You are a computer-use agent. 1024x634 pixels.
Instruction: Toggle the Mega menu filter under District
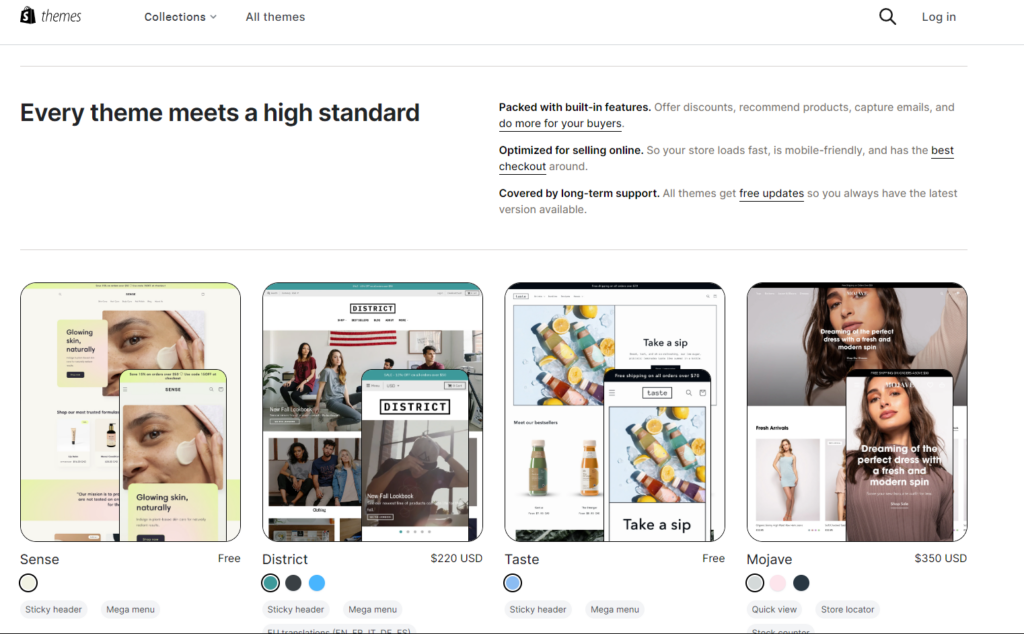click(x=372, y=609)
